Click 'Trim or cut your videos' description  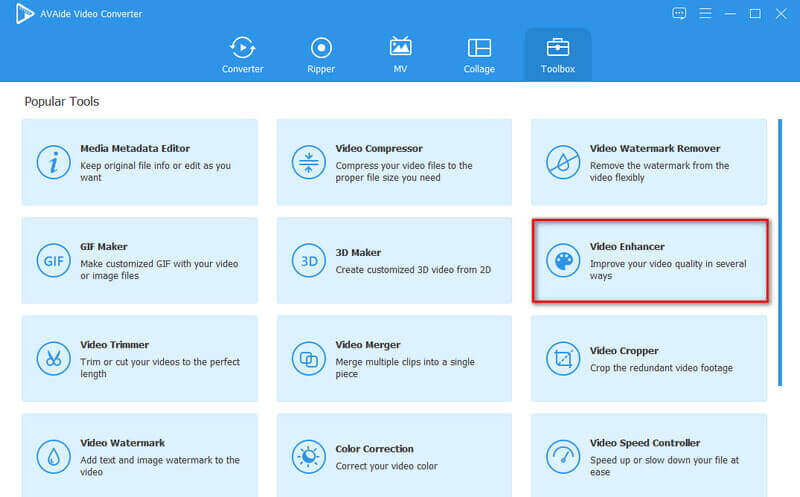click(160, 368)
